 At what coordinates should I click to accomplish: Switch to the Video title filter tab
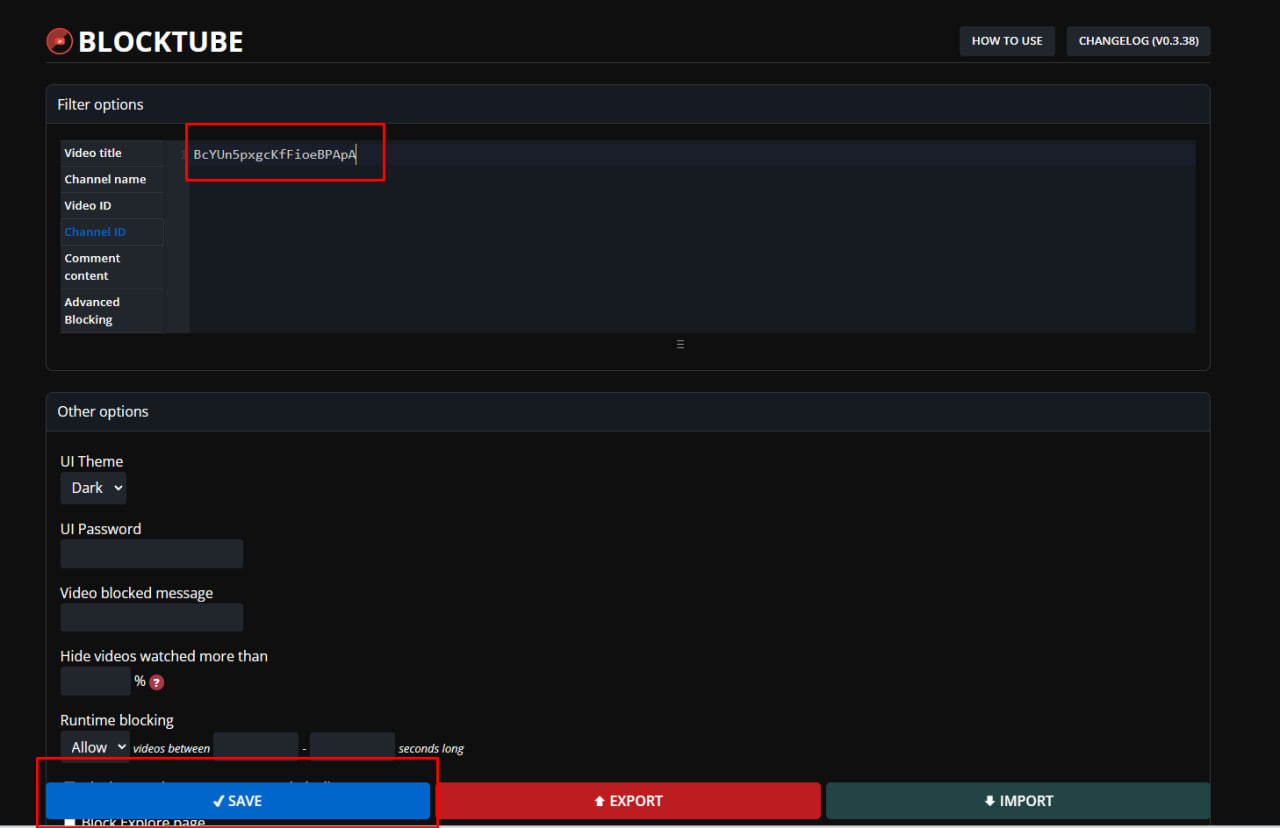pos(112,153)
